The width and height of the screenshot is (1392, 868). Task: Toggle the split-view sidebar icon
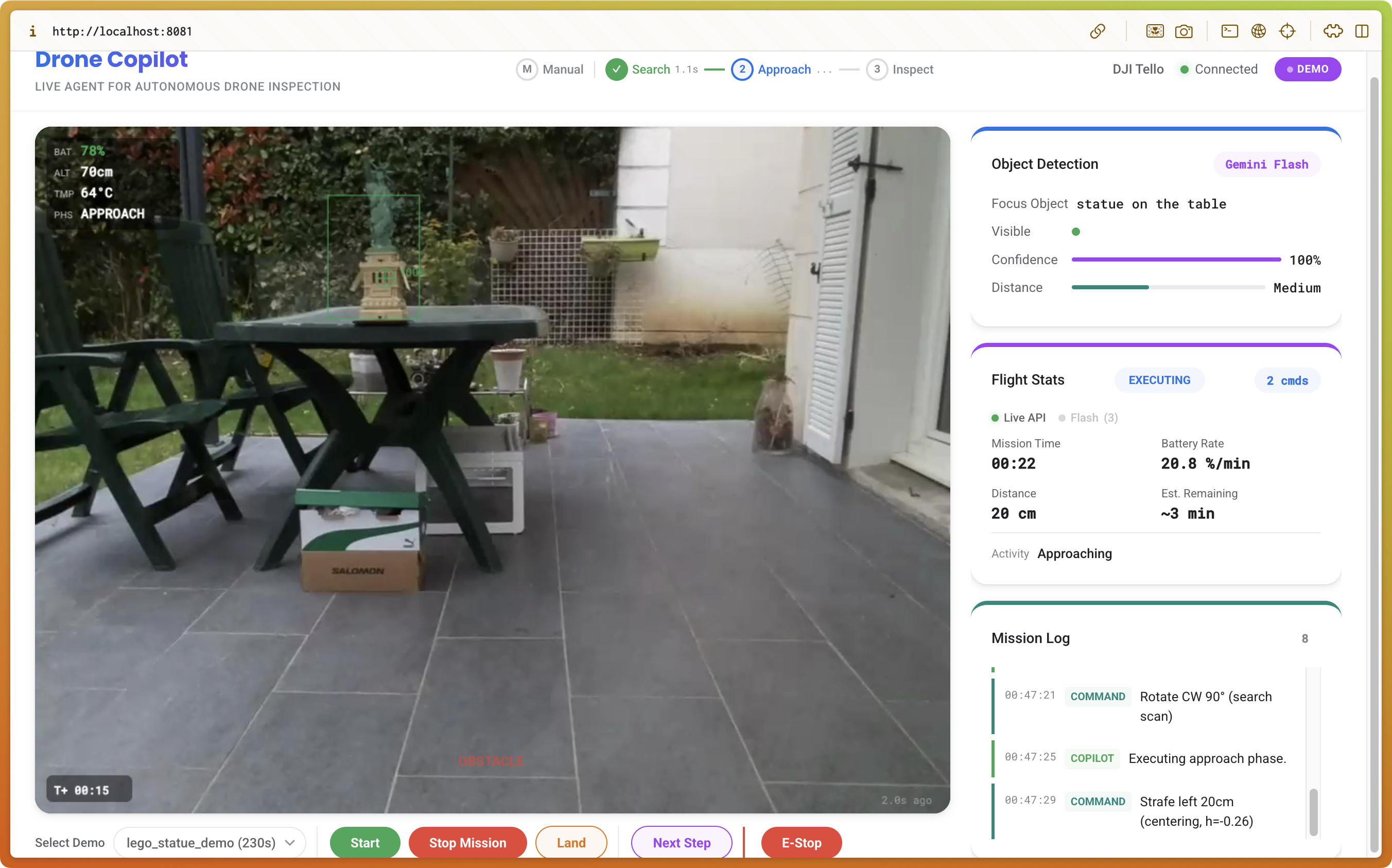1362,31
